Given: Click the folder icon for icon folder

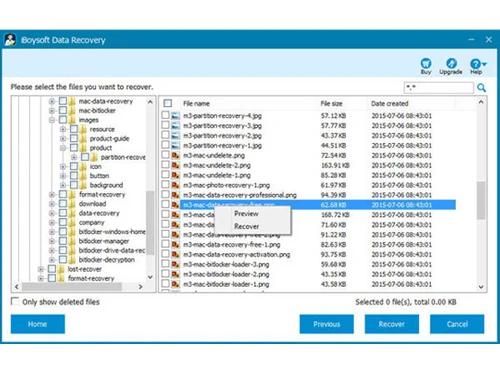Looking at the screenshot, I should (83, 166).
